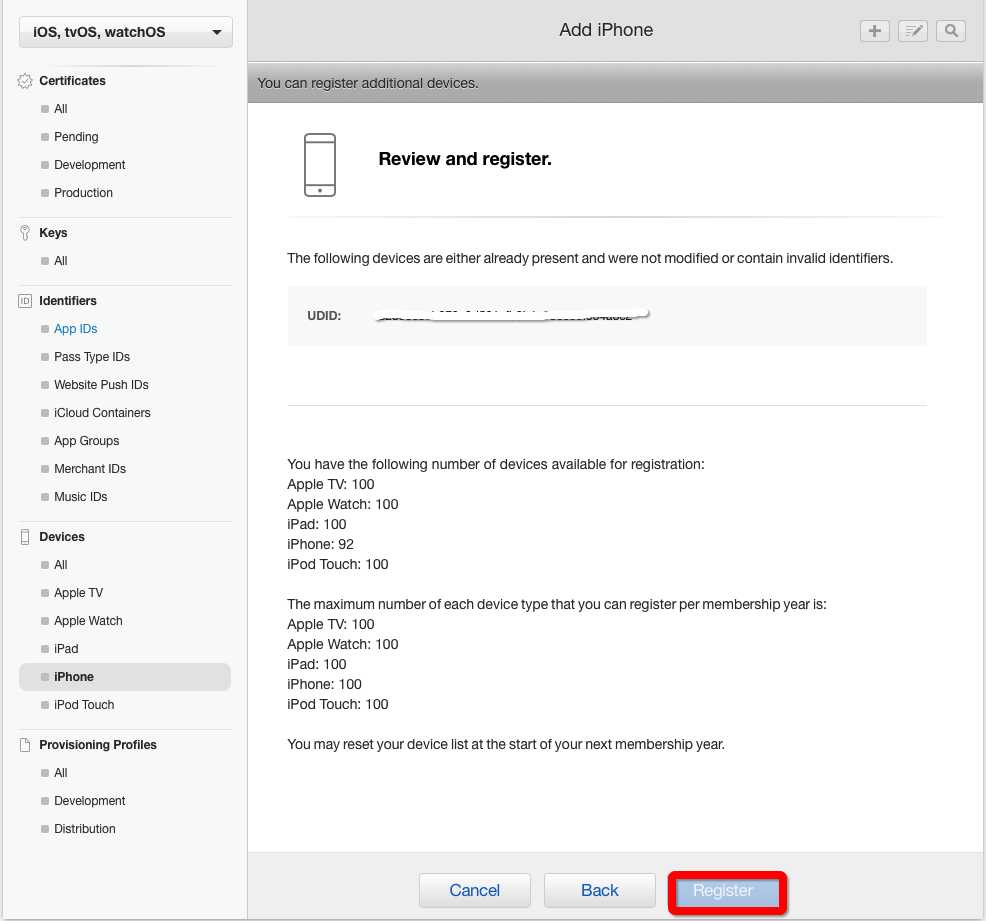Click the edit list icon in header

[x=913, y=31]
